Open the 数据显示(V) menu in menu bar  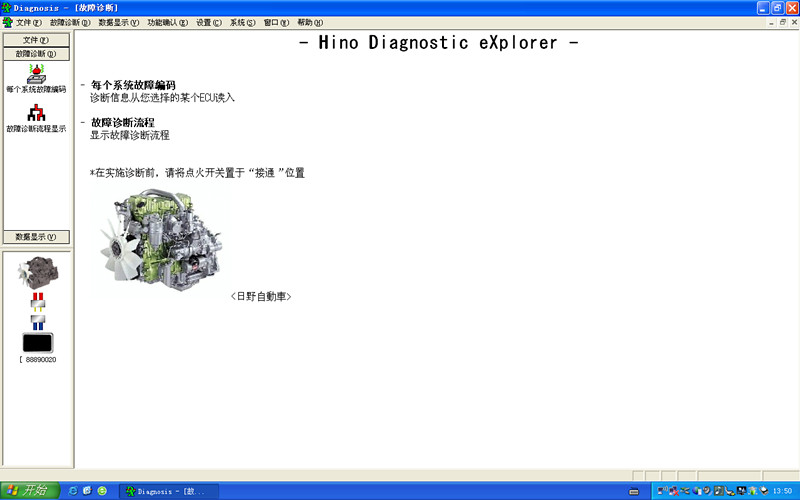(118, 22)
